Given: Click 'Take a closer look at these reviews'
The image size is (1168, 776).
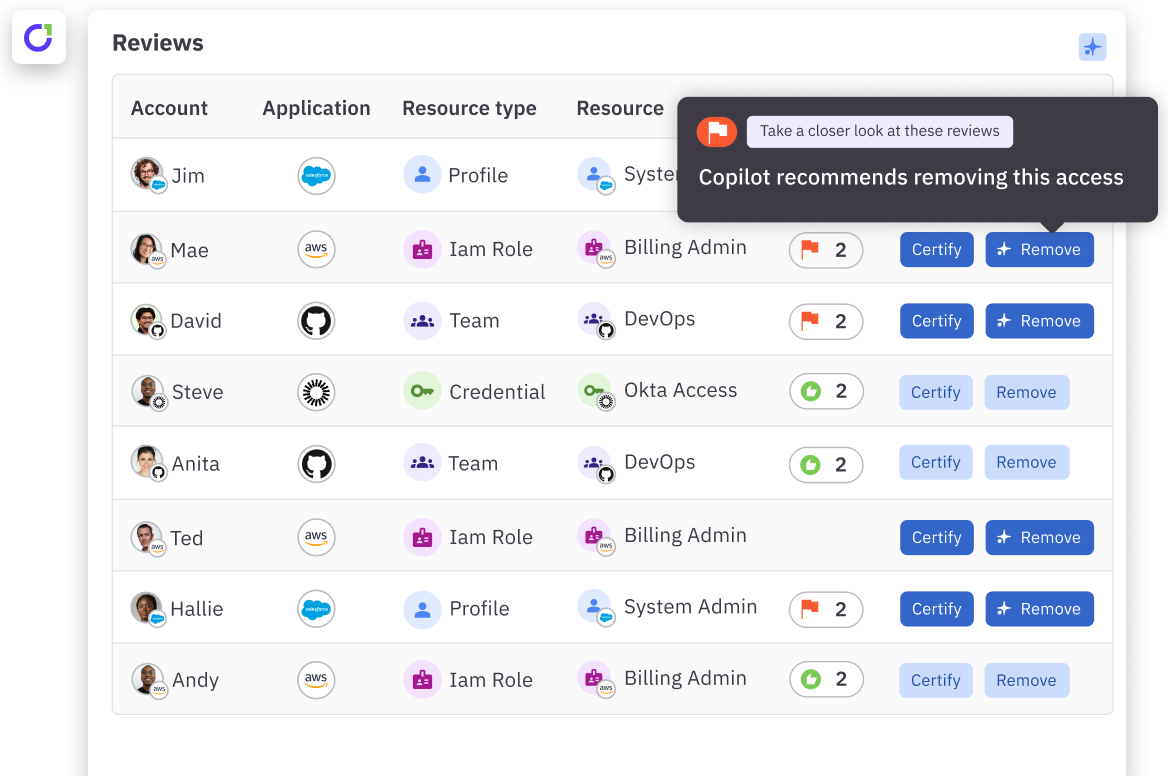Looking at the screenshot, I should 879,131.
